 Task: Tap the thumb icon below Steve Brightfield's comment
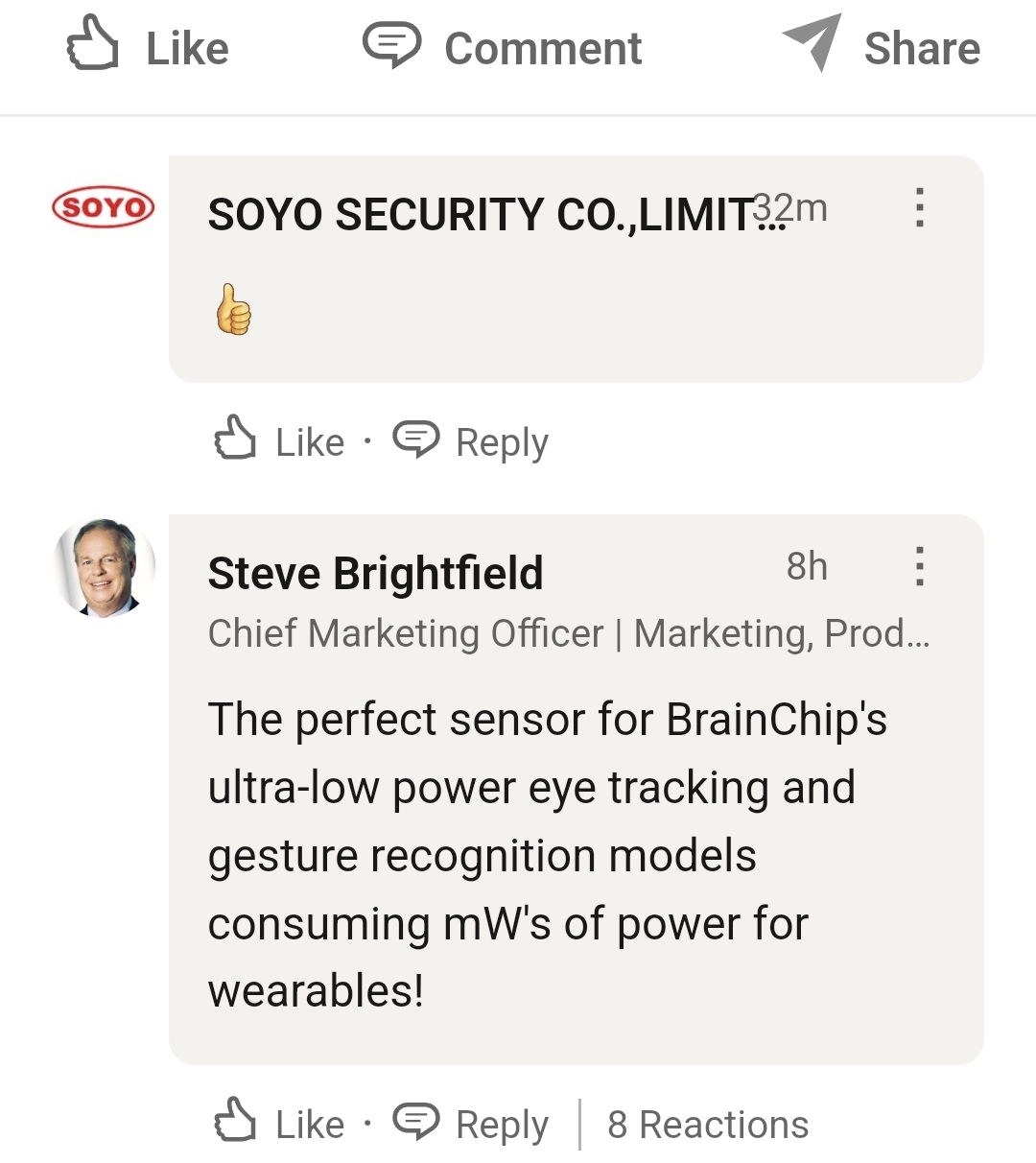(235, 1121)
